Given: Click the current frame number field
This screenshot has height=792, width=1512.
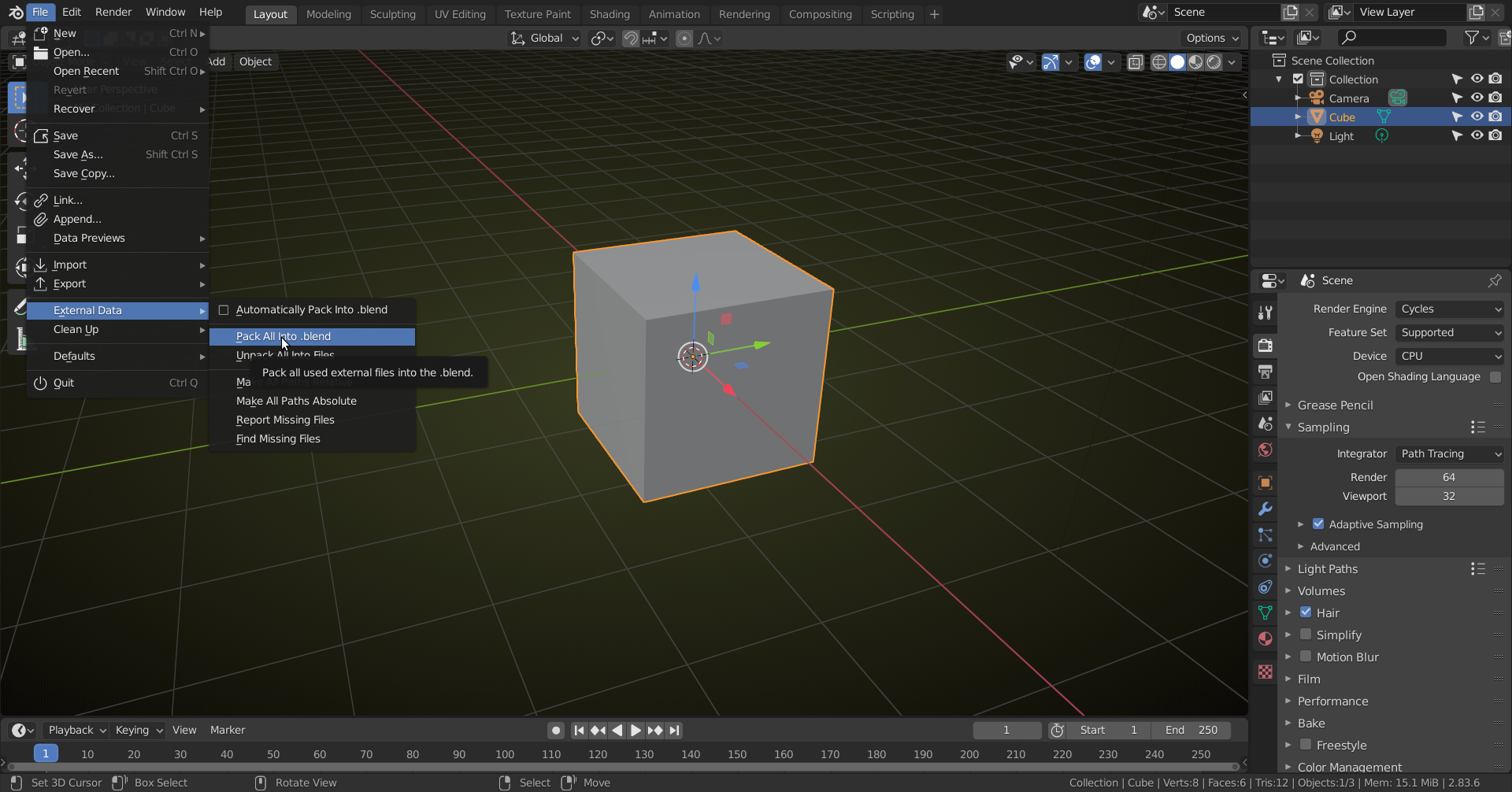Looking at the screenshot, I should click(1006, 731).
